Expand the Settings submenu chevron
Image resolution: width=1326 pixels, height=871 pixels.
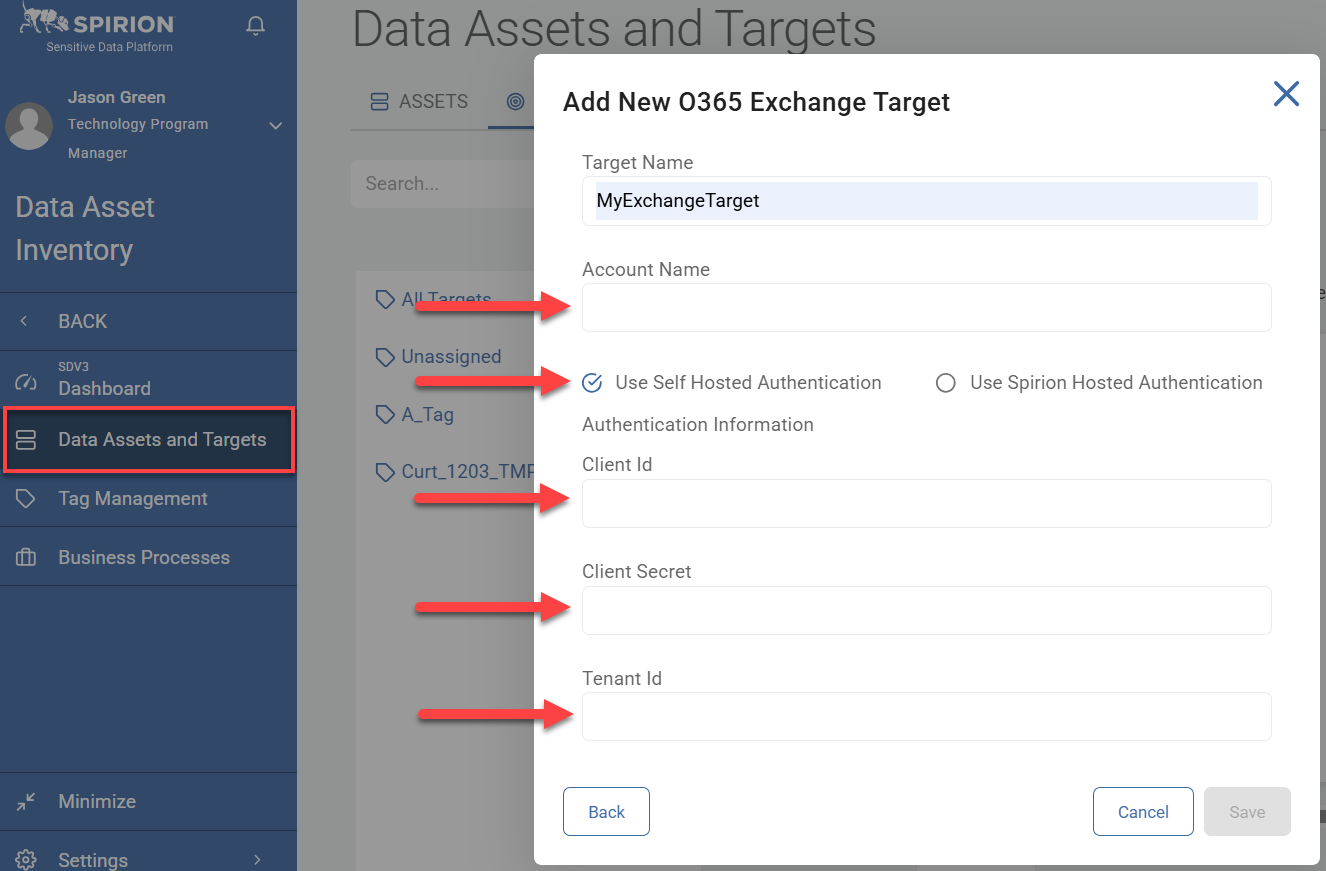(257, 860)
